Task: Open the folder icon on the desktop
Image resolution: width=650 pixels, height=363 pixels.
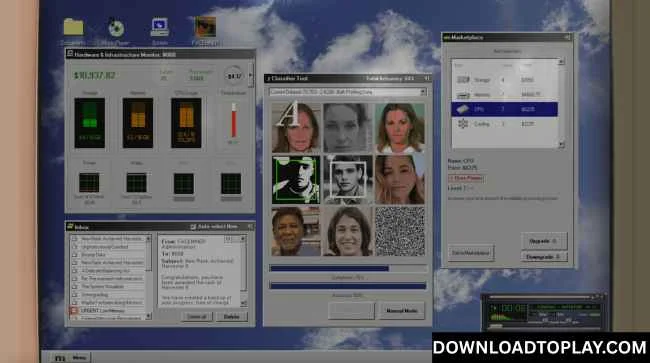Action: (x=73, y=27)
